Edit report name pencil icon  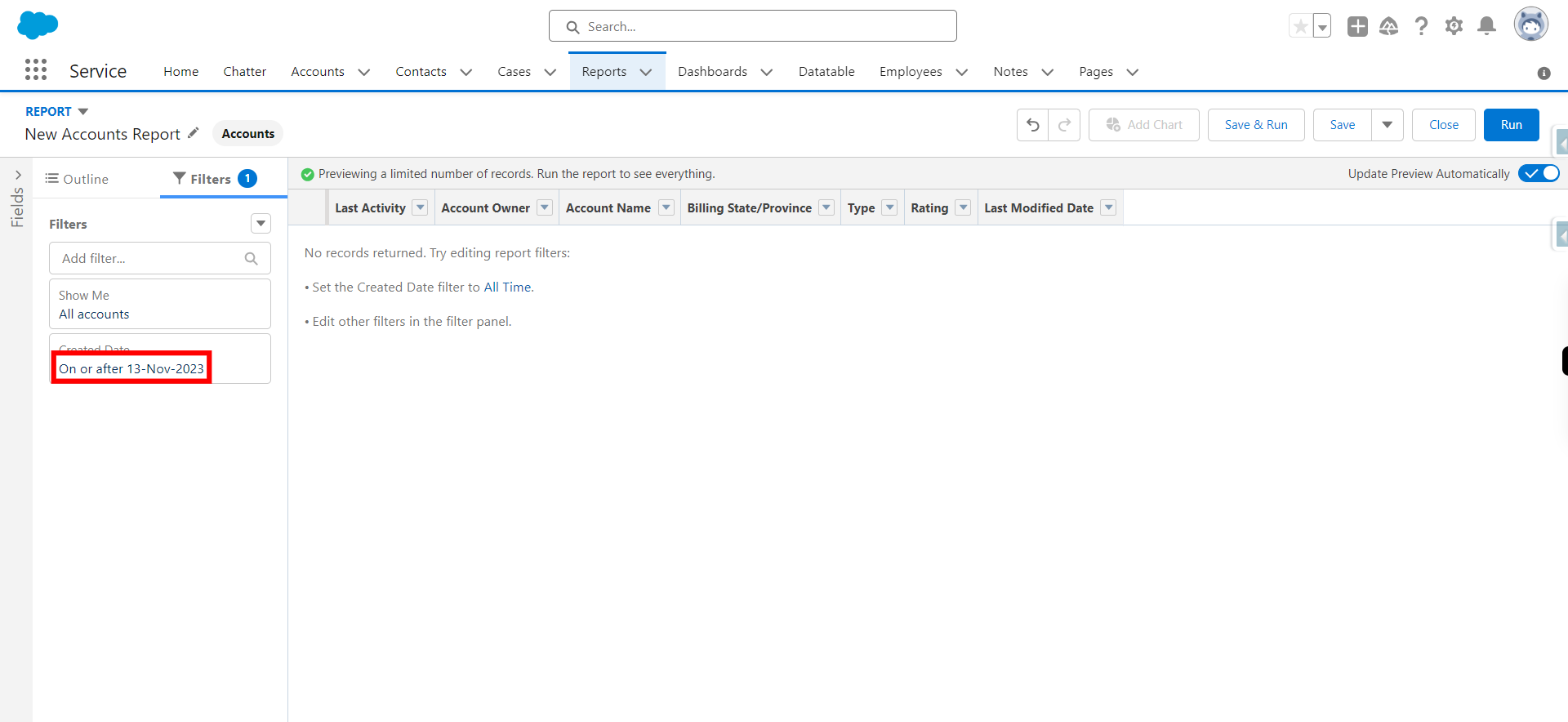[193, 133]
